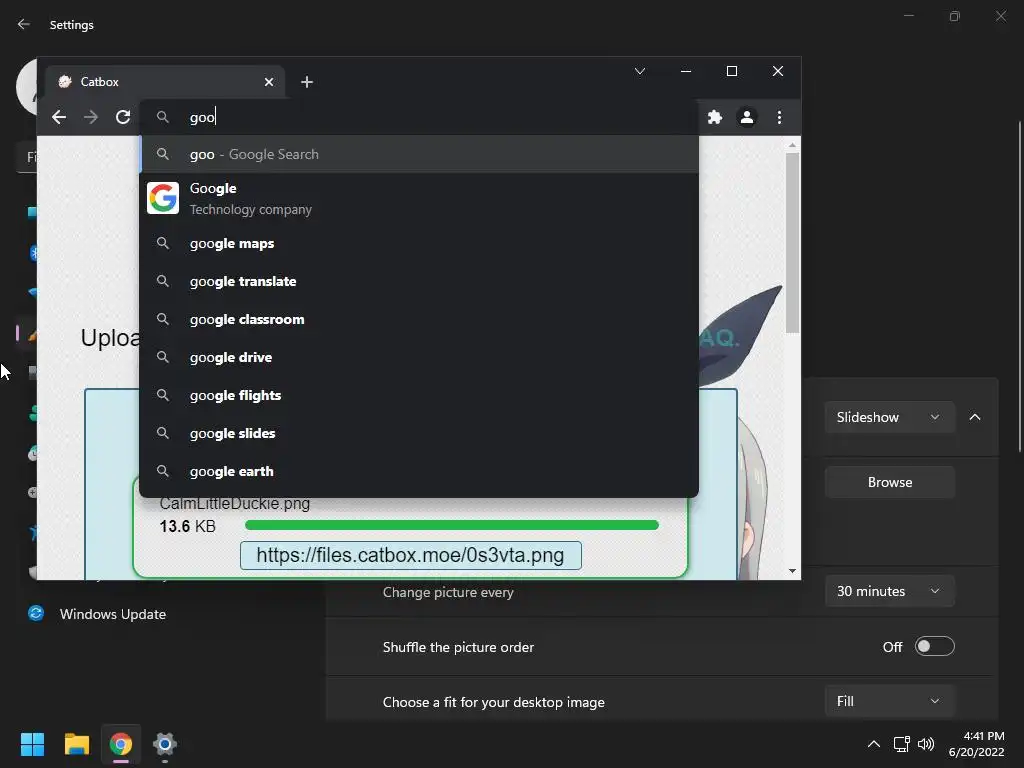Screen dimensions: 1024x768
Task: Open Slideshow background dropdown in Settings
Action: [x=889, y=417]
